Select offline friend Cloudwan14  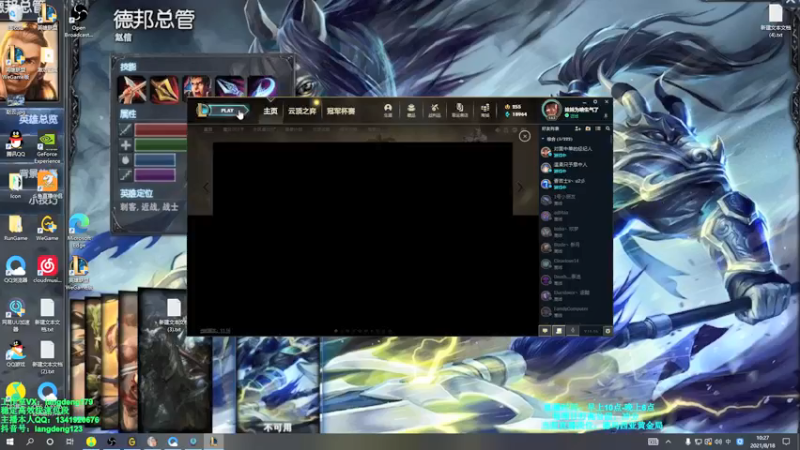pos(575,263)
